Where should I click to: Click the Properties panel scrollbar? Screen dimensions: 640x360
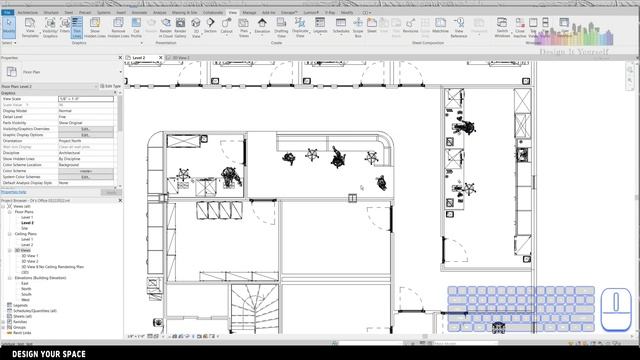point(120,113)
